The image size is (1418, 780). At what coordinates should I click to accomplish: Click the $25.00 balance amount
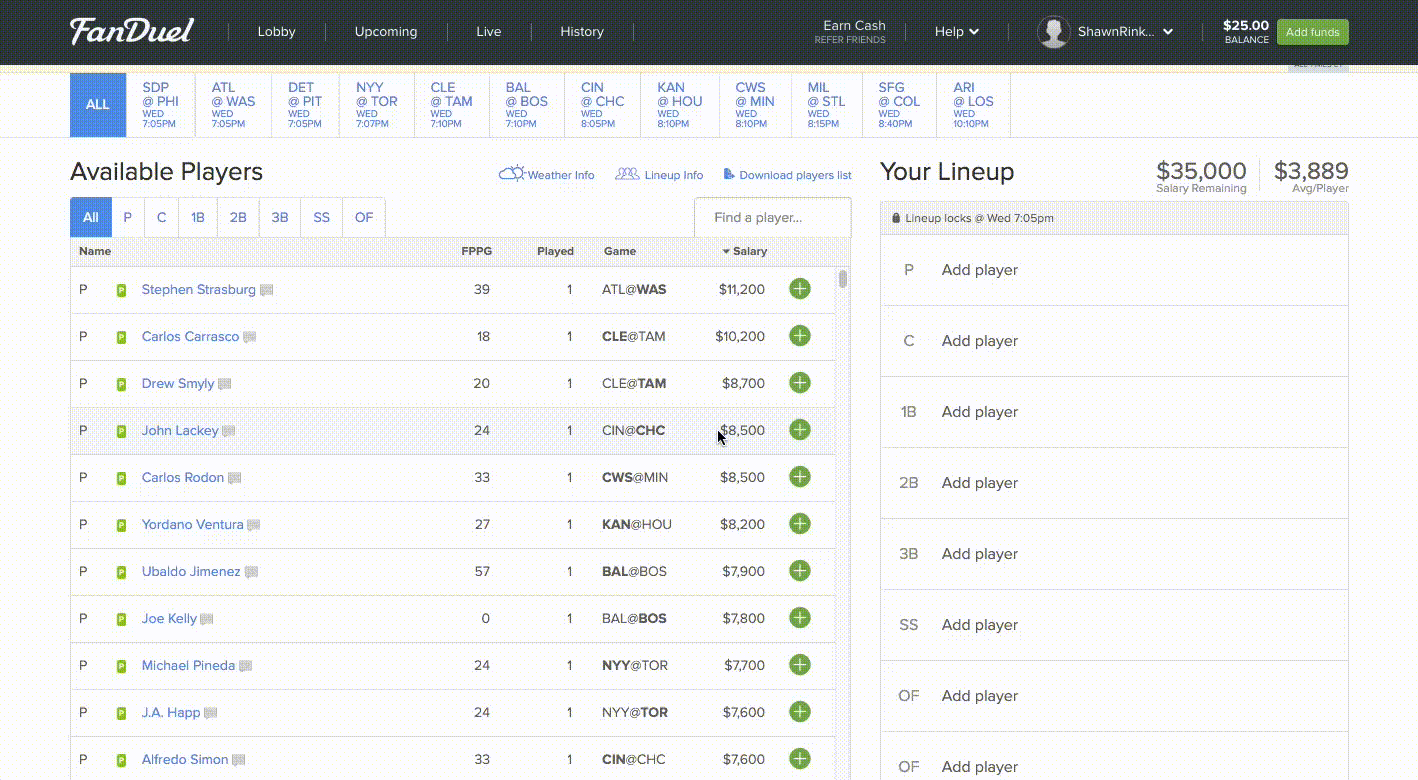coord(1246,26)
